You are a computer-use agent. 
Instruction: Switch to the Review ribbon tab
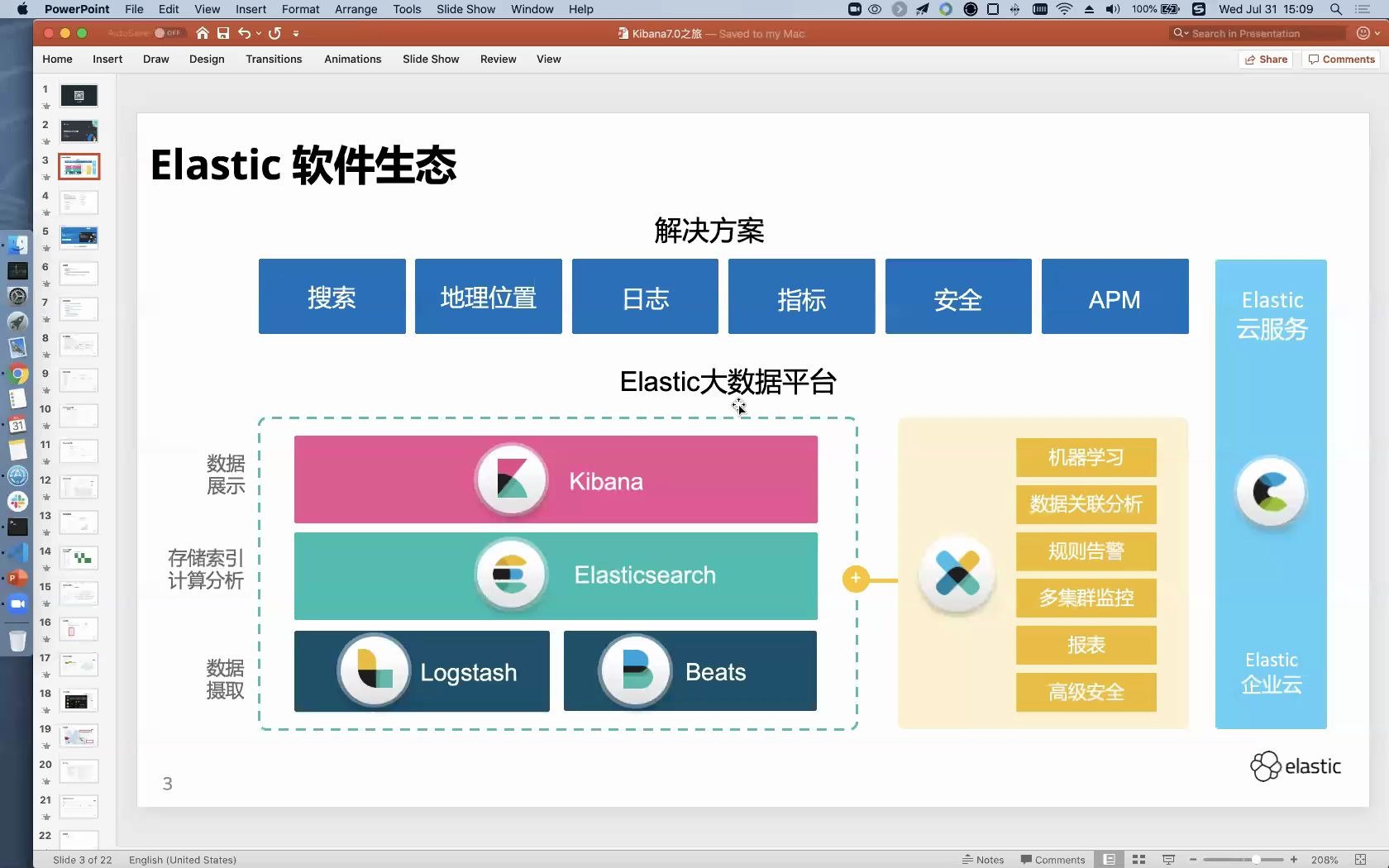pyautogui.click(x=499, y=60)
